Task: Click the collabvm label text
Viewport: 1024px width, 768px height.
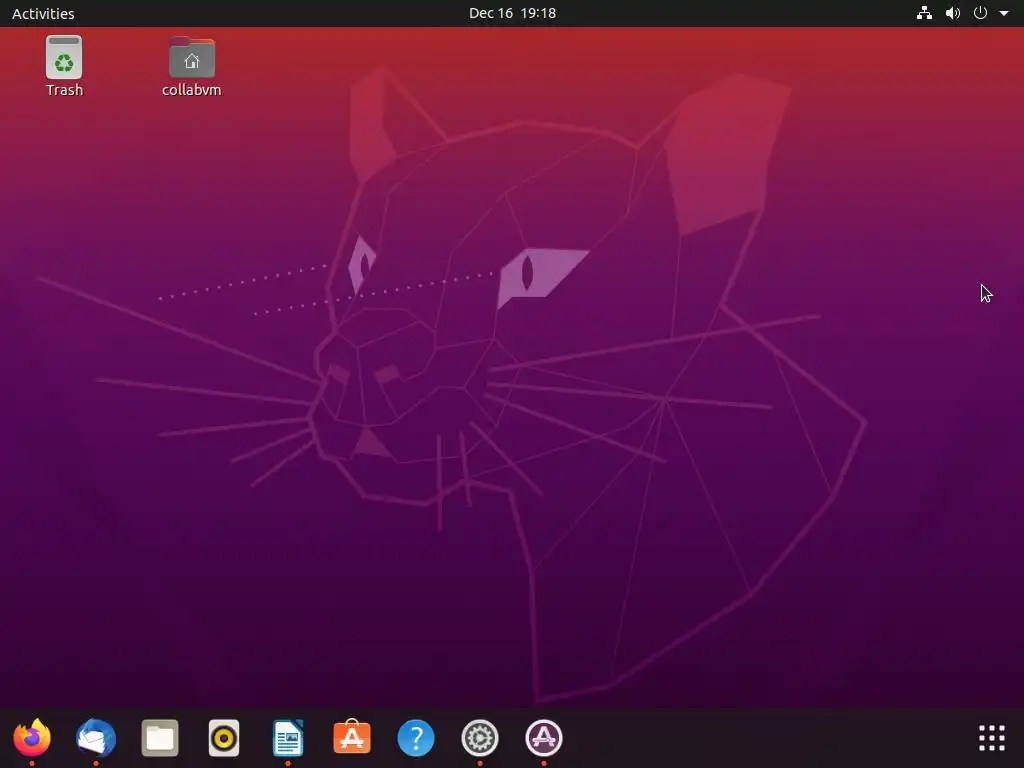Action: [x=192, y=90]
